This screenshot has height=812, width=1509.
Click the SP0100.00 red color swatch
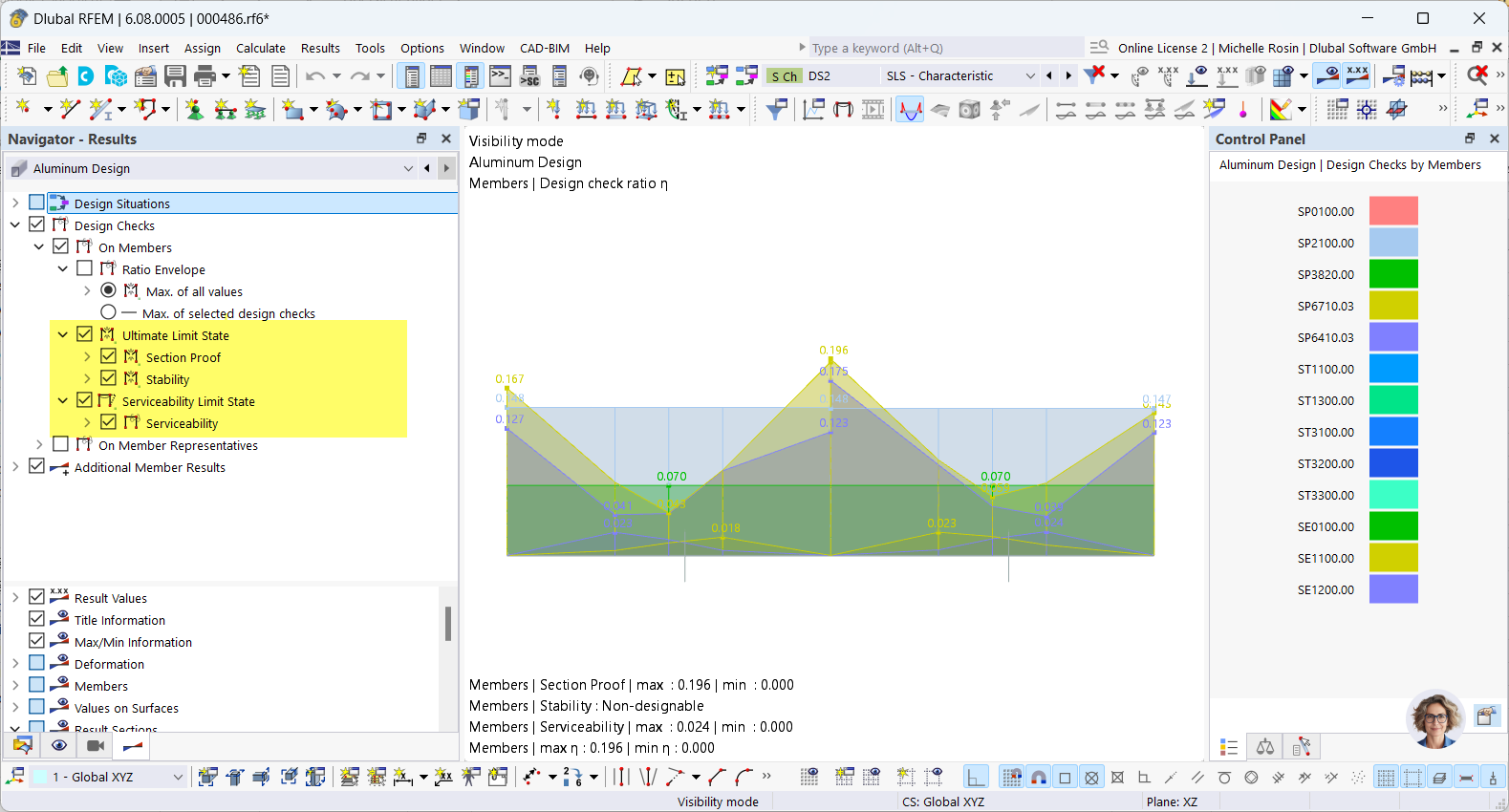pos(1393,211)
